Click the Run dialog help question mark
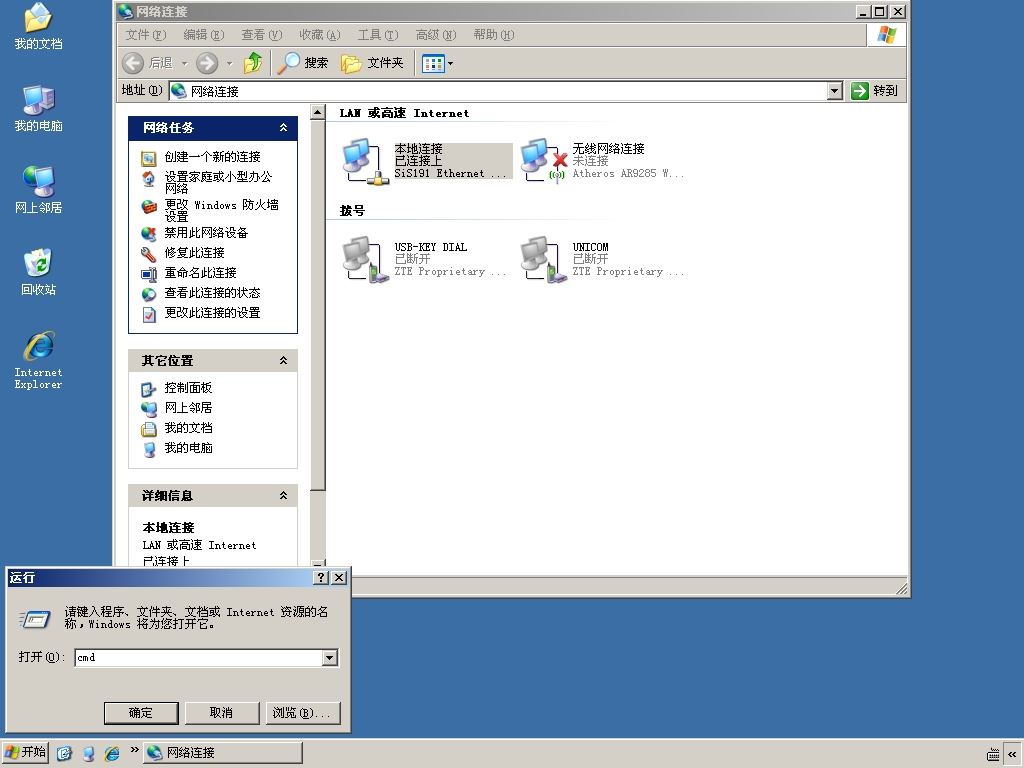The height and width of the screenshot is (768, 1024). coord(321,577)
